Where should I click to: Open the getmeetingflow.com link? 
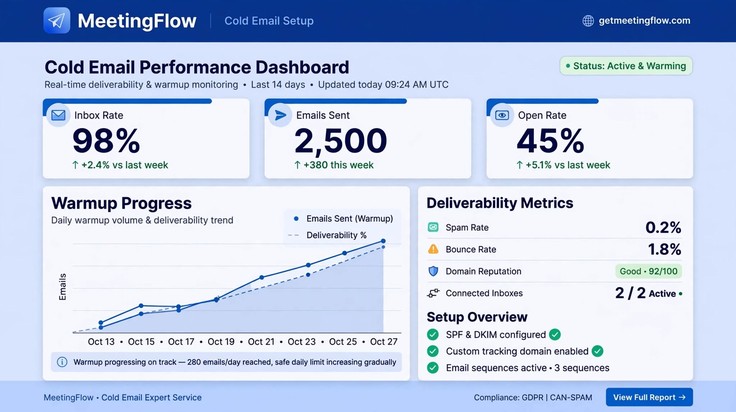644,21
